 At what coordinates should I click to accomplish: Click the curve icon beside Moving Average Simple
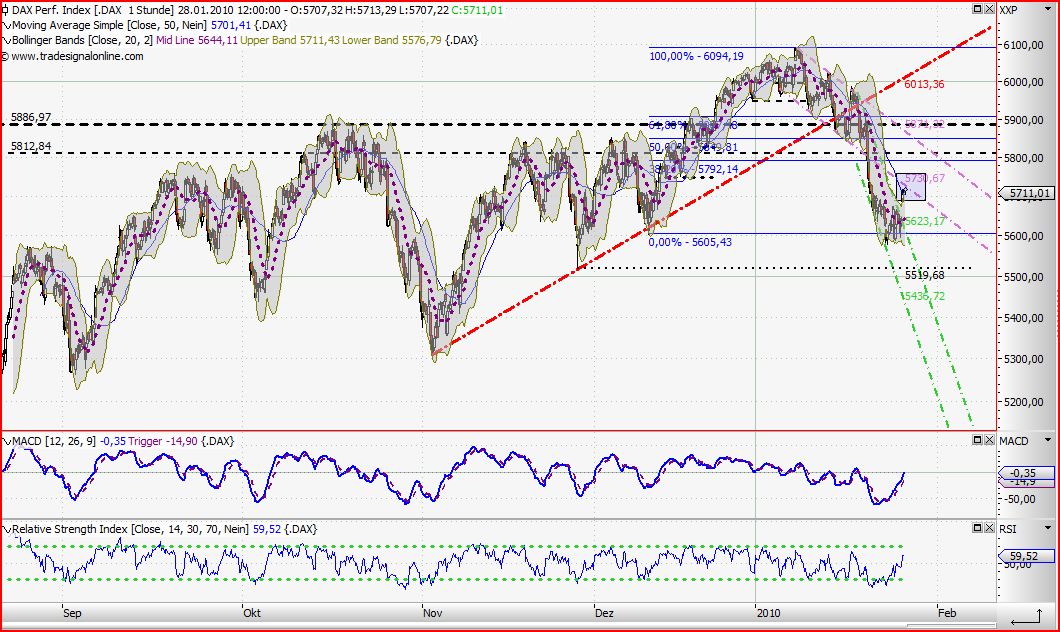coord(8,25)
